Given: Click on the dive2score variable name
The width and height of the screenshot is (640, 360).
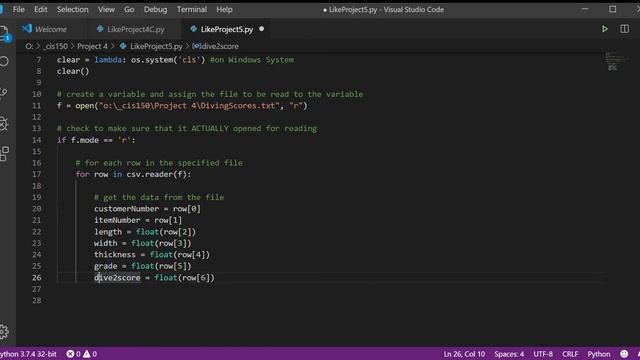Looking at the screenshot, I should click(117, 278).
